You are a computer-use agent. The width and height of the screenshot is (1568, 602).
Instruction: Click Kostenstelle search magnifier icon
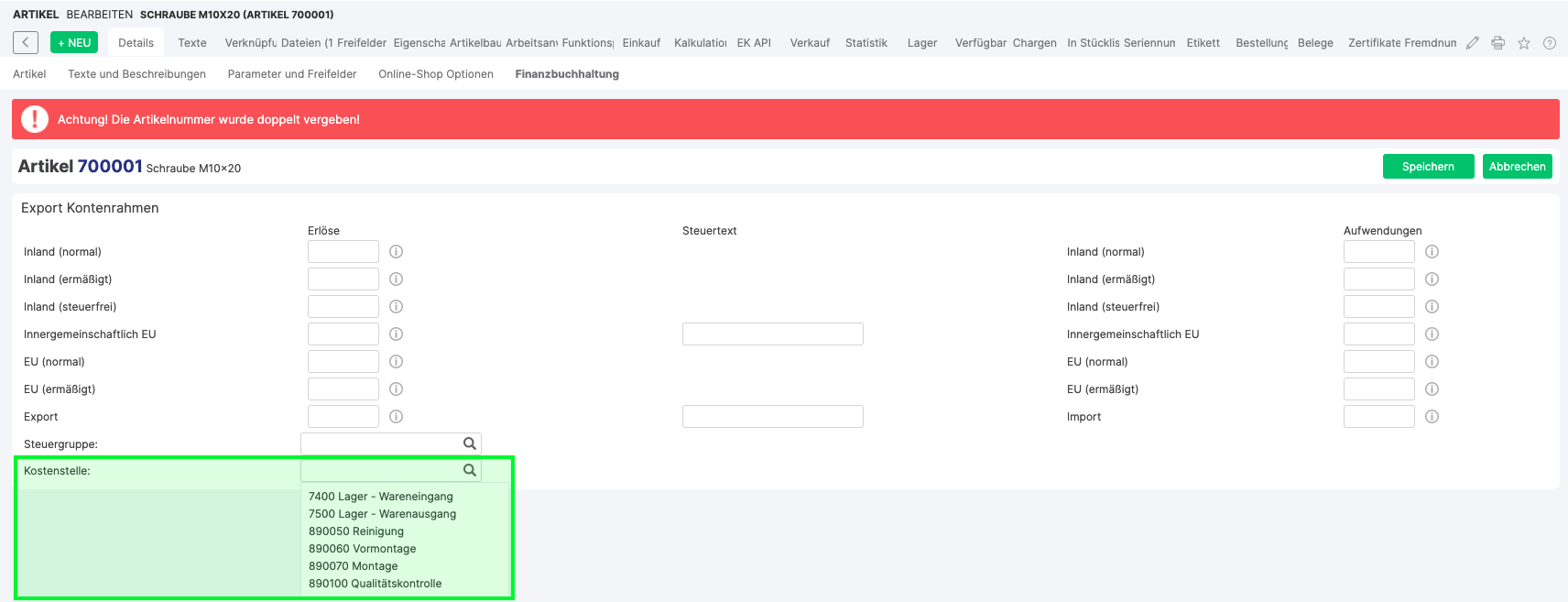tap(469, 470)
